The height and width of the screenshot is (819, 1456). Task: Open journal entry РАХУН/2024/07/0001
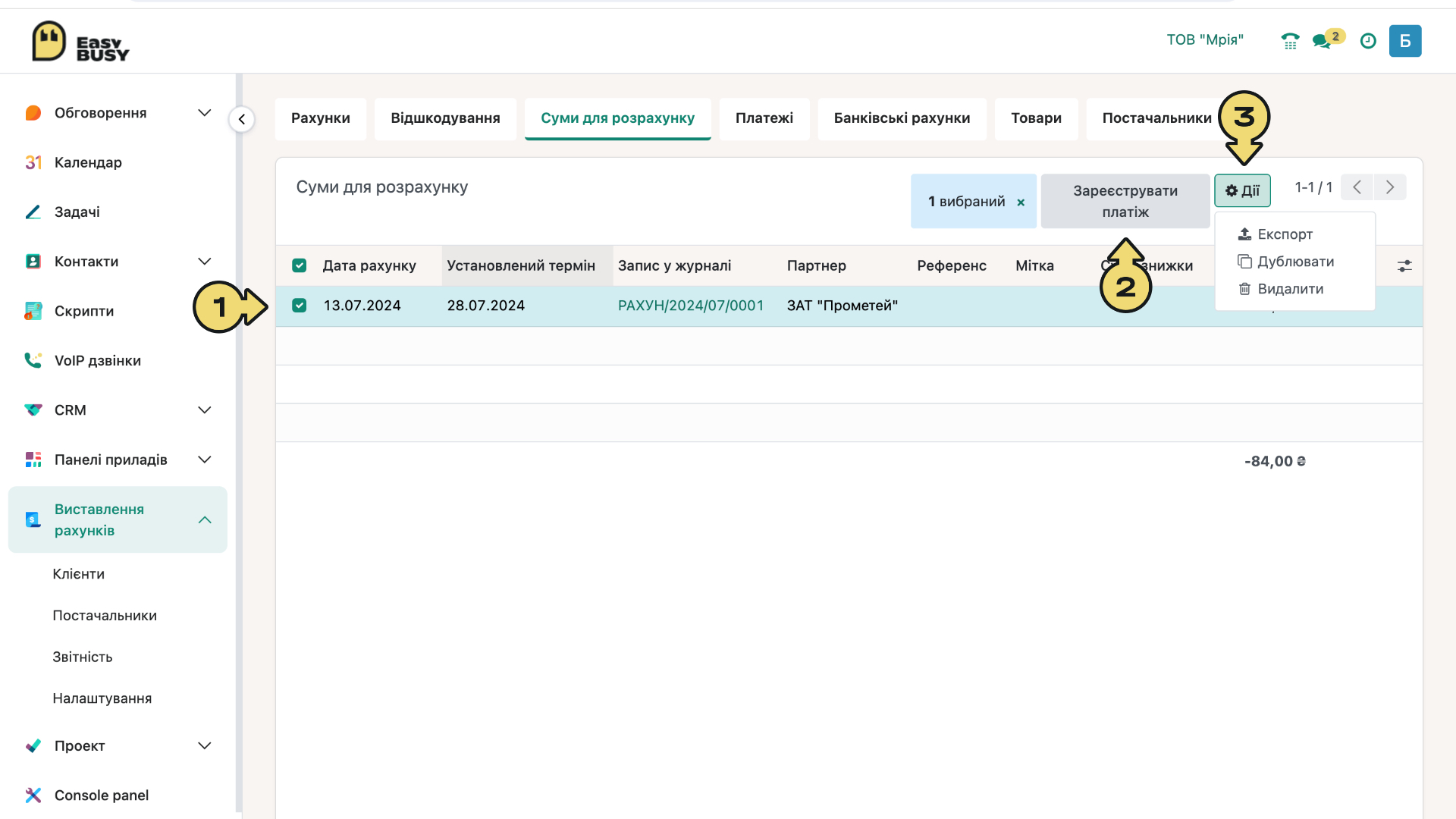691,306
